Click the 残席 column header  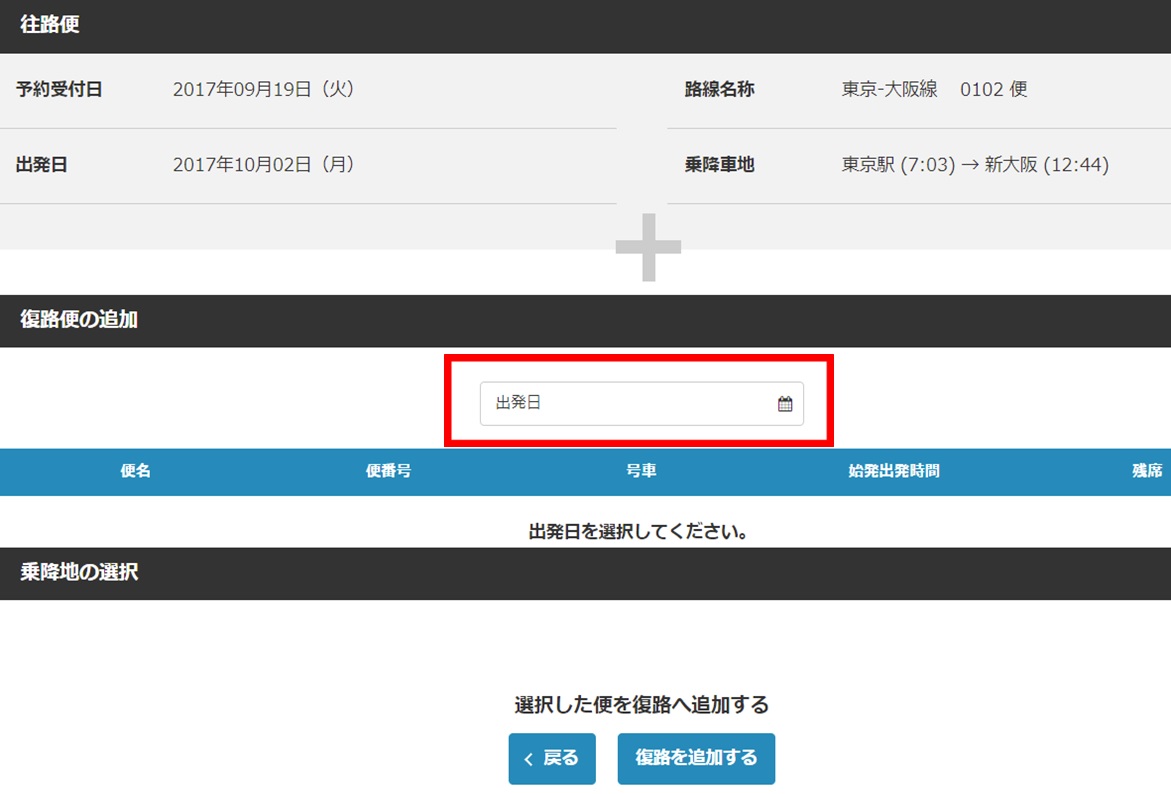1146,471
